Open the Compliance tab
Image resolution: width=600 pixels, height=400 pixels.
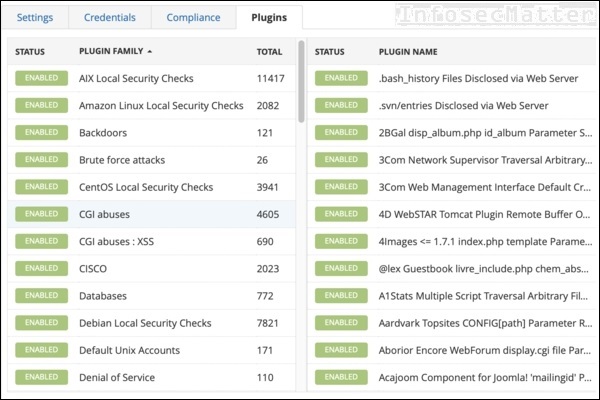193,17
